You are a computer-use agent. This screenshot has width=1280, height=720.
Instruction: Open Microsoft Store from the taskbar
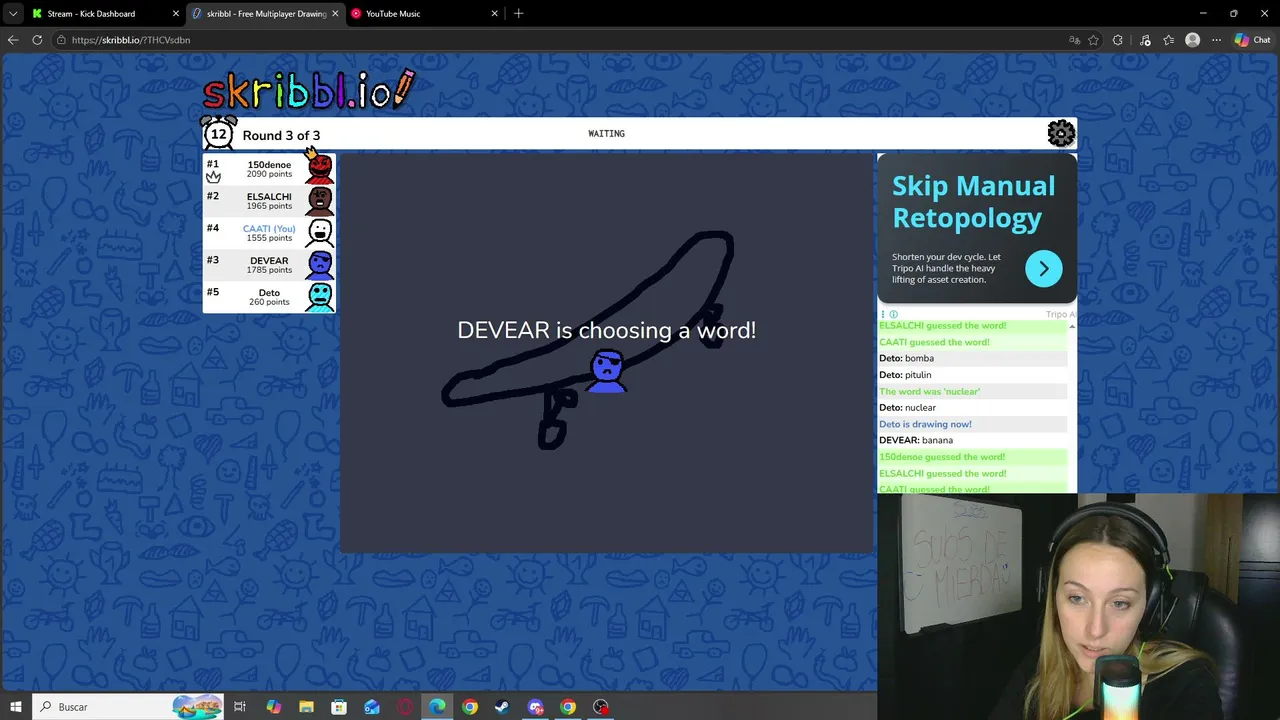coord(339,707)
